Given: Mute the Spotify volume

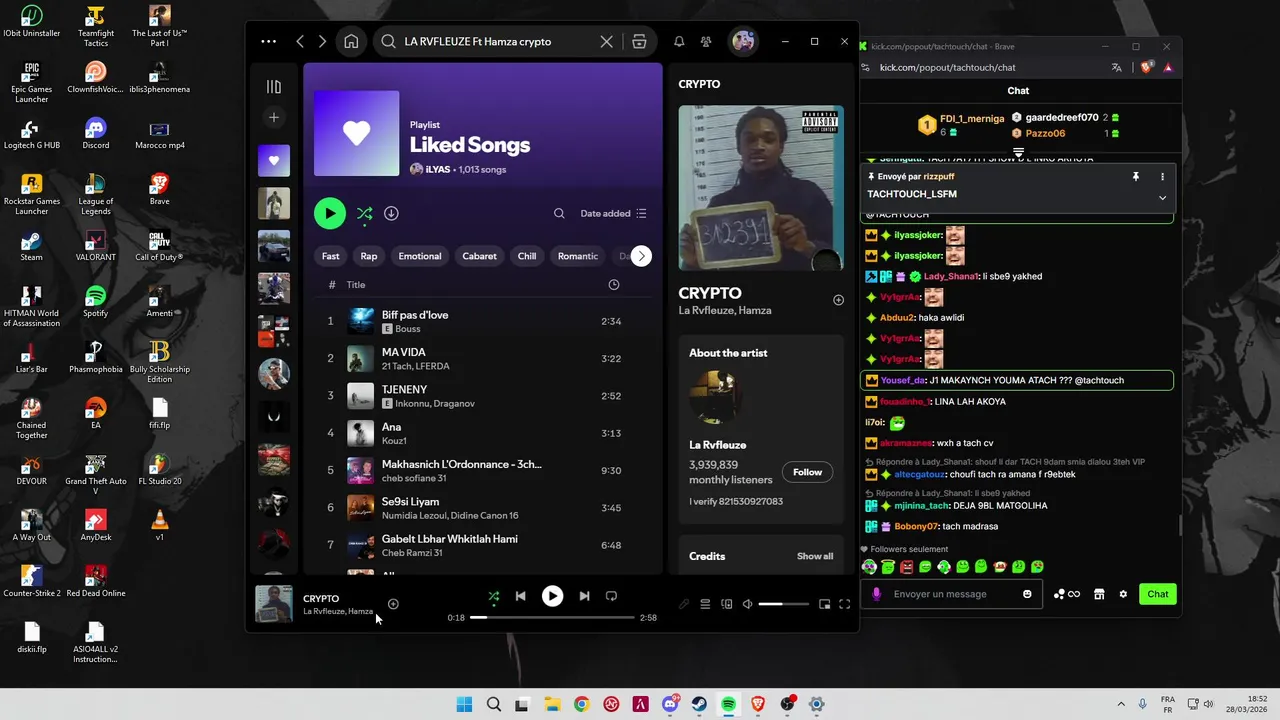Looking at the screenshot, I should 747,604.
